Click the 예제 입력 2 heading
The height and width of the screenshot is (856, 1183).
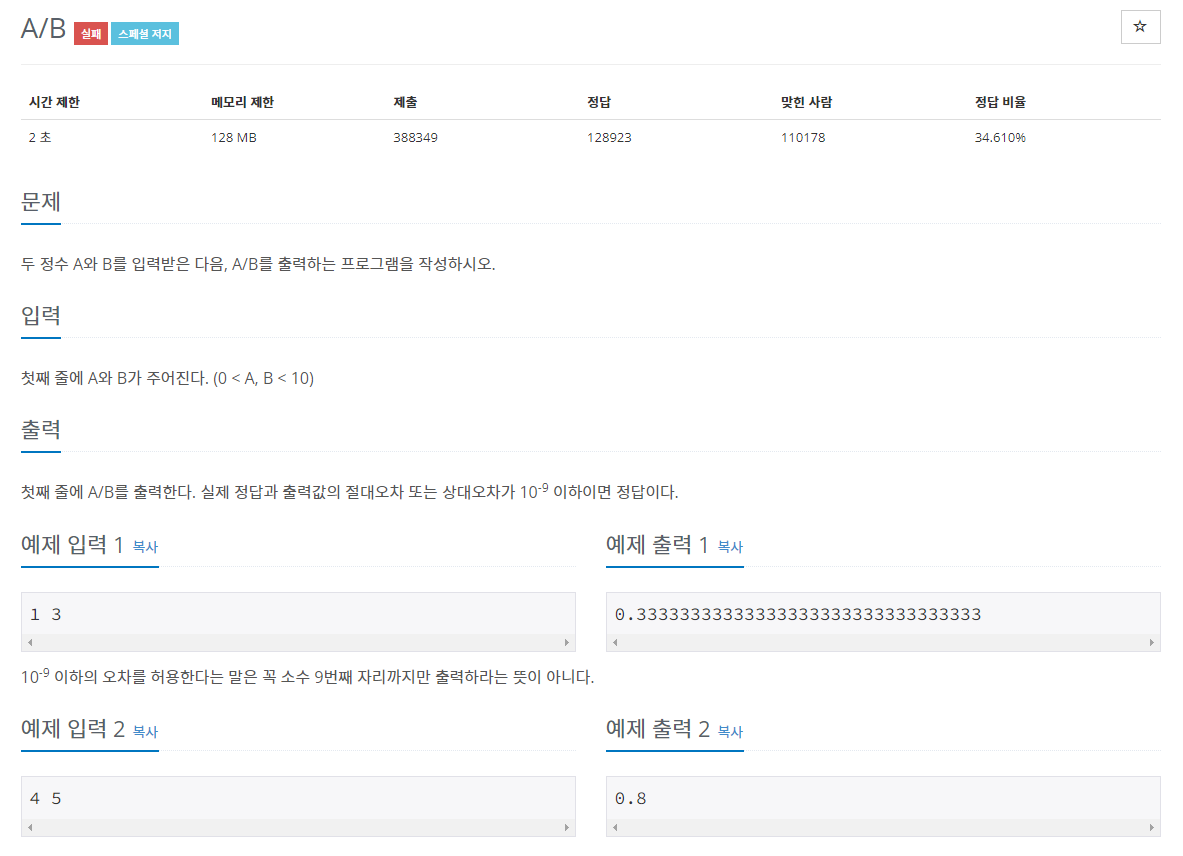tap(72, 729)
